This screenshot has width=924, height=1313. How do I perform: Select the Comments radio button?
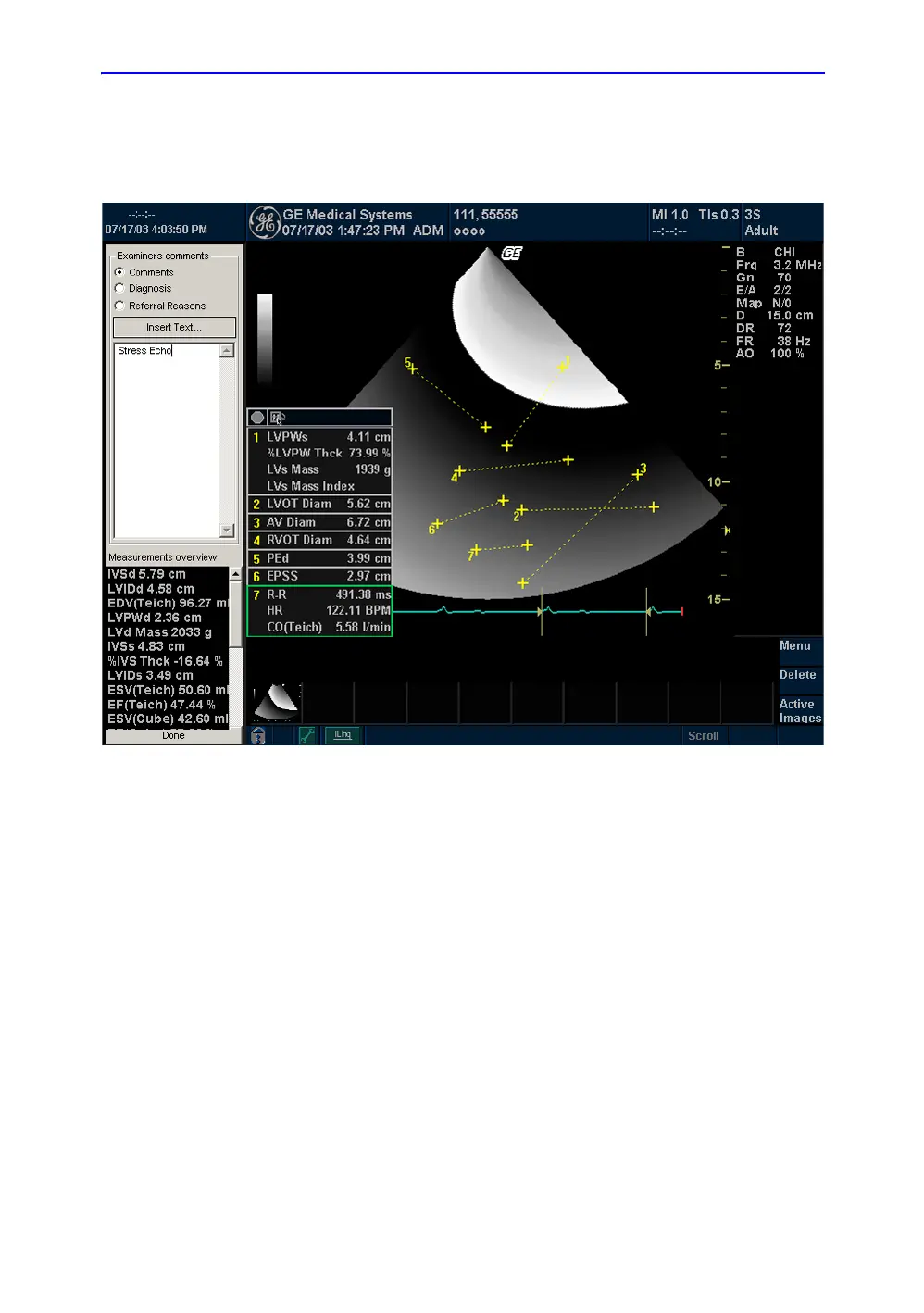pyautogui.click(x=119, y=272)
